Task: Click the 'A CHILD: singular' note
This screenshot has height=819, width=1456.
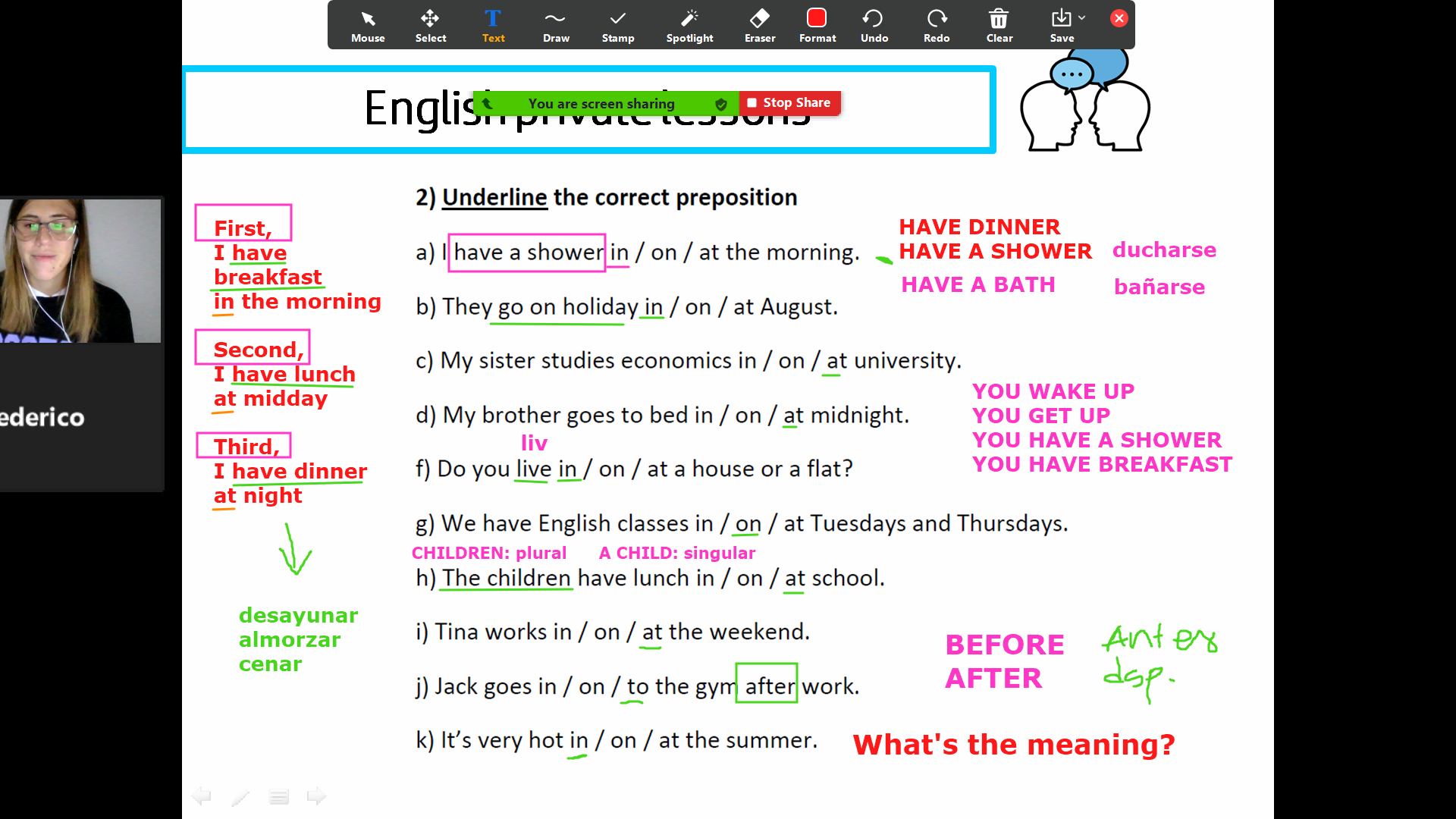Action: tap(677, 553)
